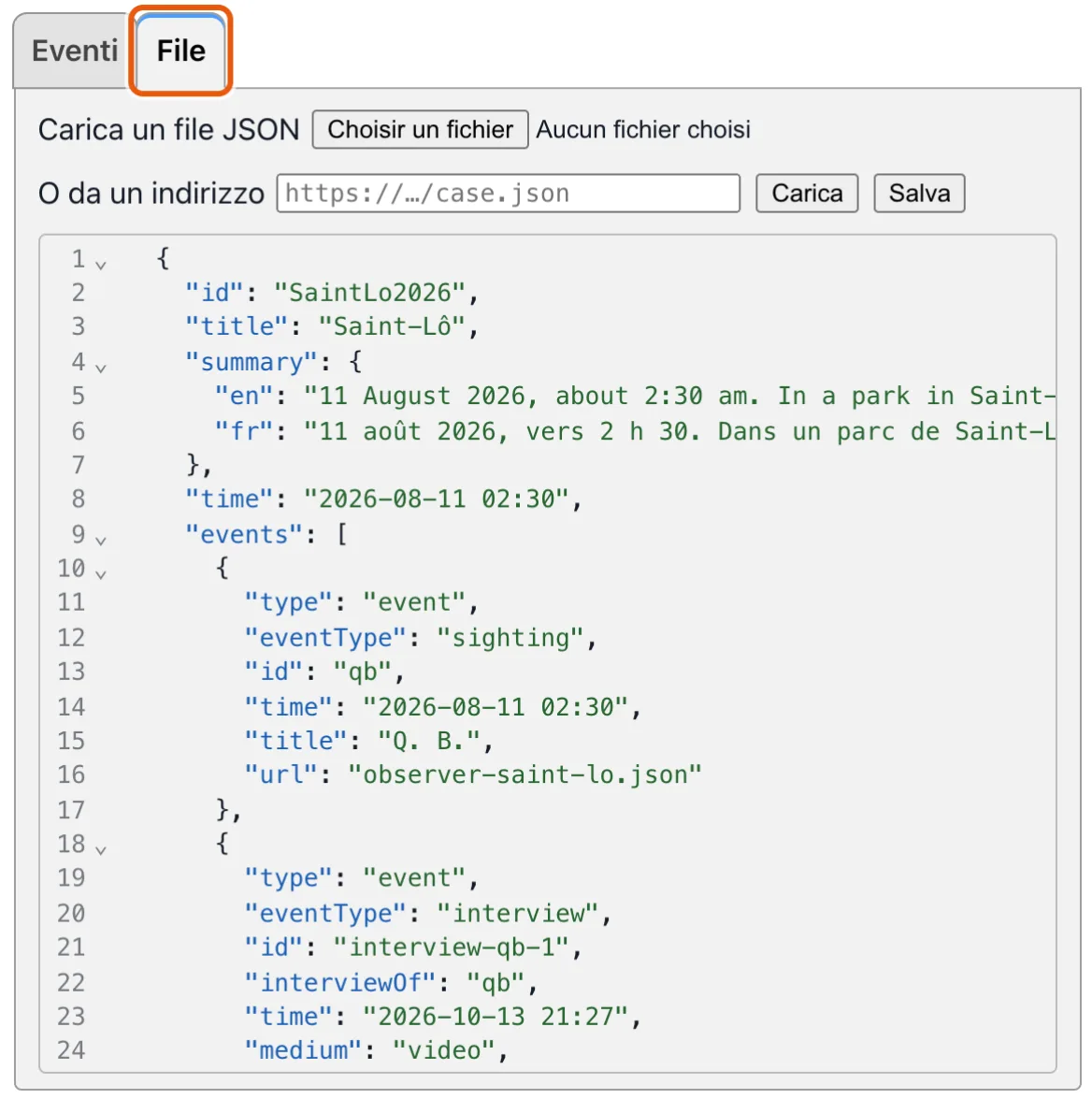Screen dimensions: 1092x1099
Task: Click the Choisir un fichier button
Action: pyautogui.click(x=421, y=130)
